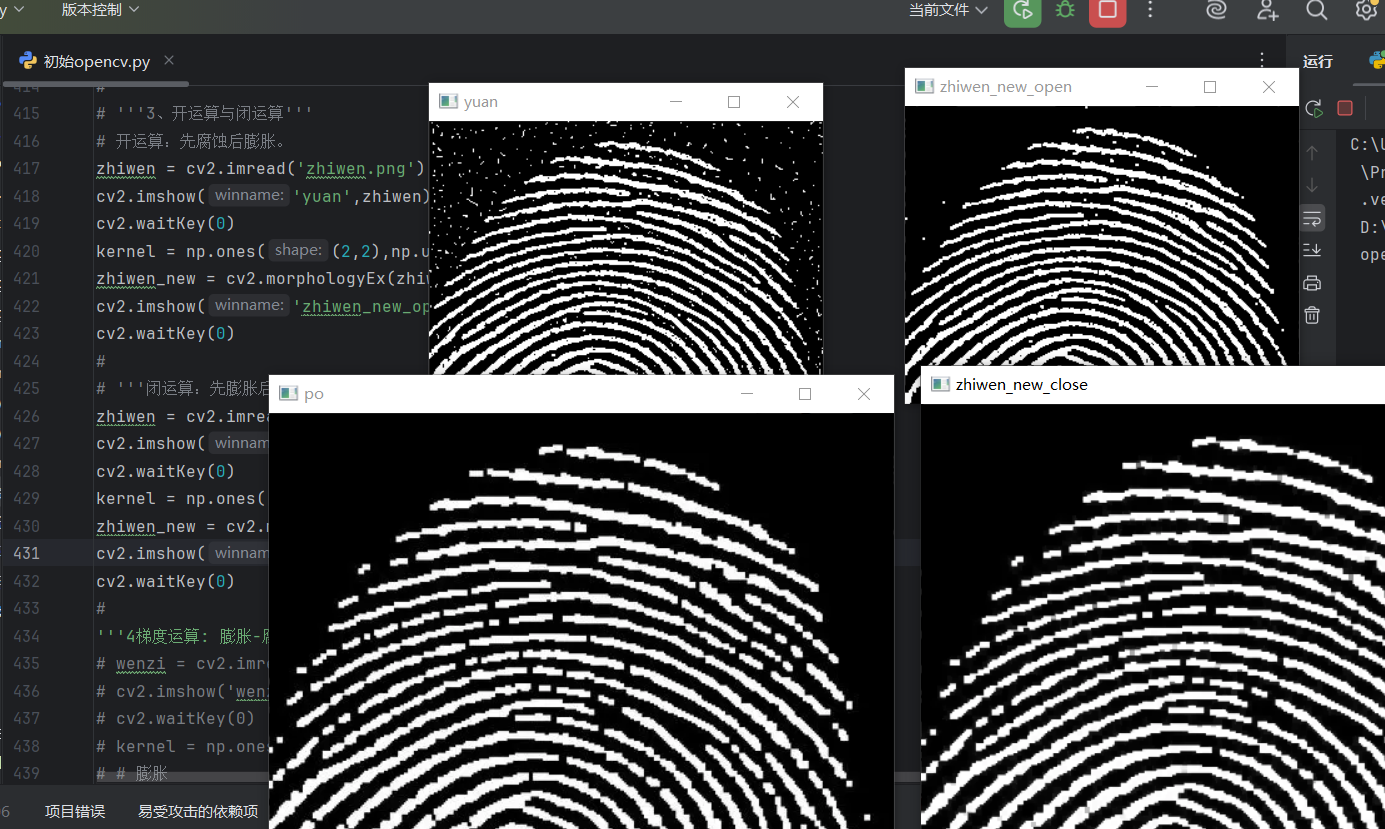Screen dimensions: 1385x829
Task: Click gutter line number 431
Action: click(27, 553)
